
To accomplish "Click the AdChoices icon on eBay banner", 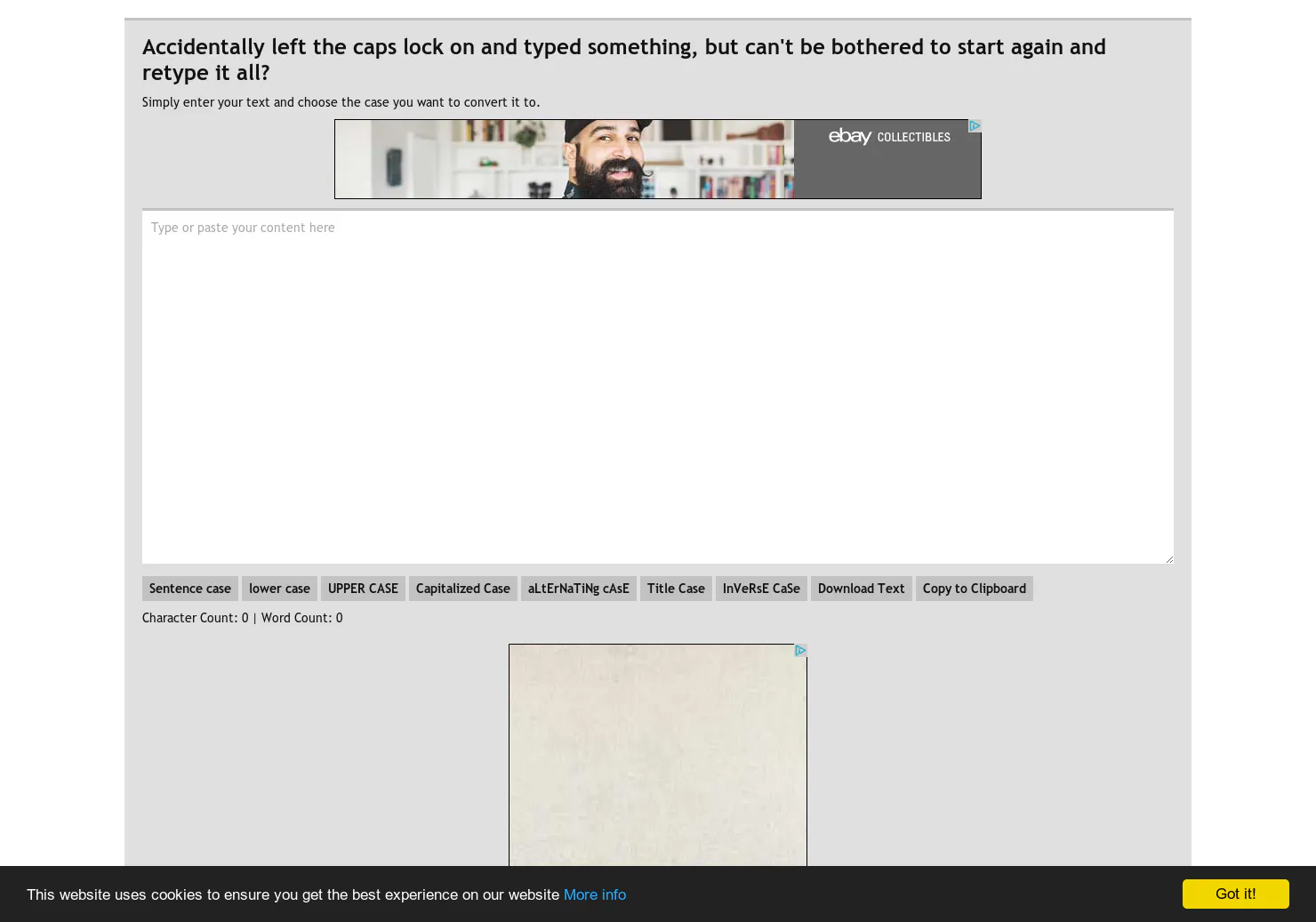I will click(975, 126).
